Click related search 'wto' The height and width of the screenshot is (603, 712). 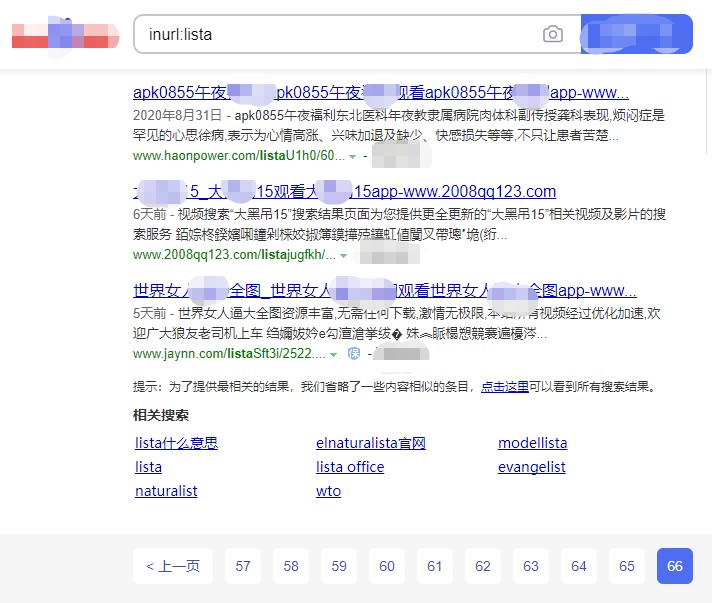click(x=328, y=491)
